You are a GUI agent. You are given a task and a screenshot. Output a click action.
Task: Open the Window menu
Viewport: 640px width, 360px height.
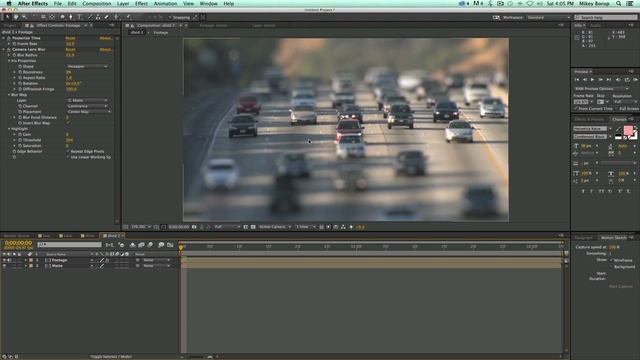point(208,4)
